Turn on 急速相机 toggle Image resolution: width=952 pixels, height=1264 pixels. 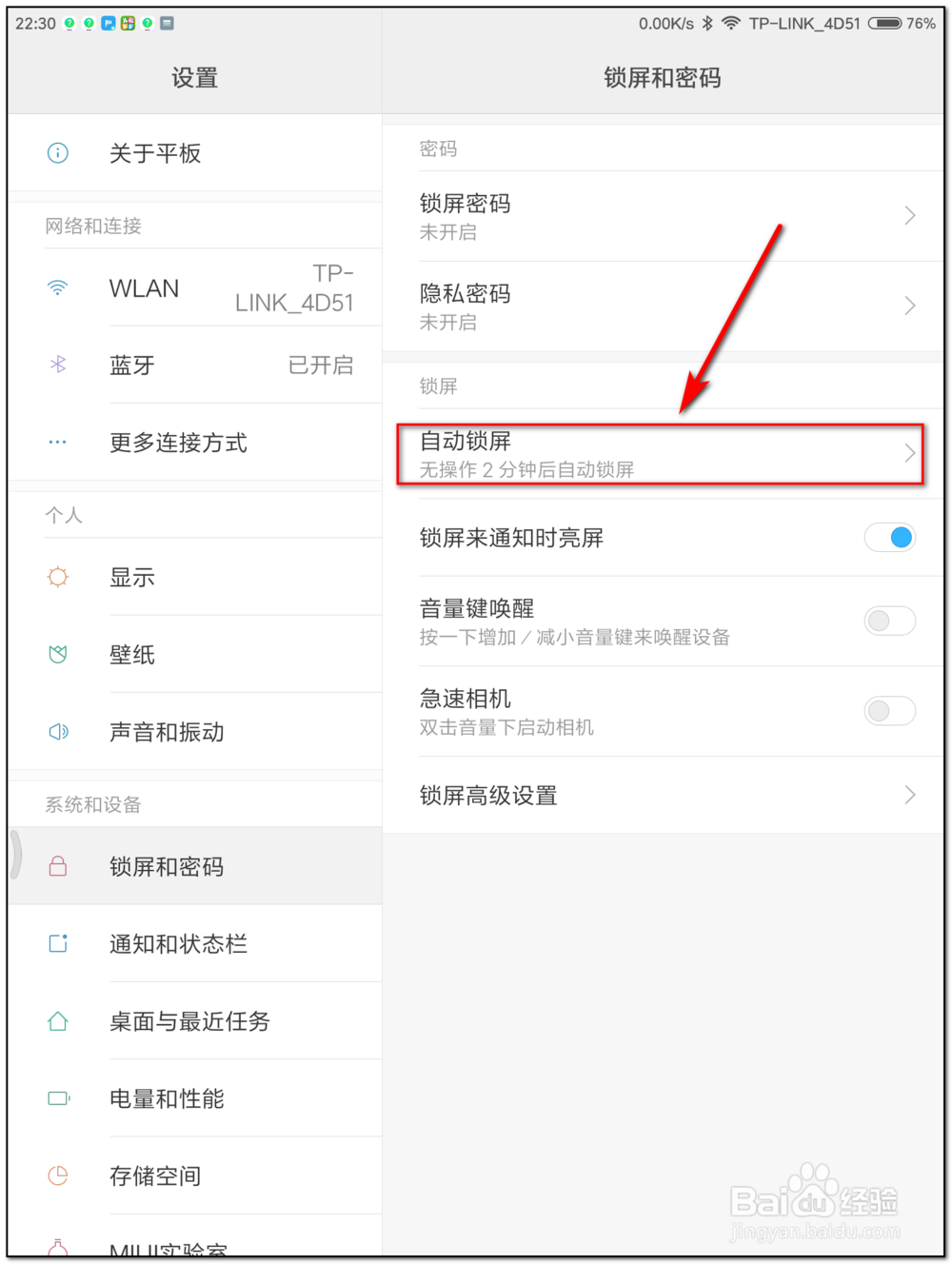(x=889, y=711)
